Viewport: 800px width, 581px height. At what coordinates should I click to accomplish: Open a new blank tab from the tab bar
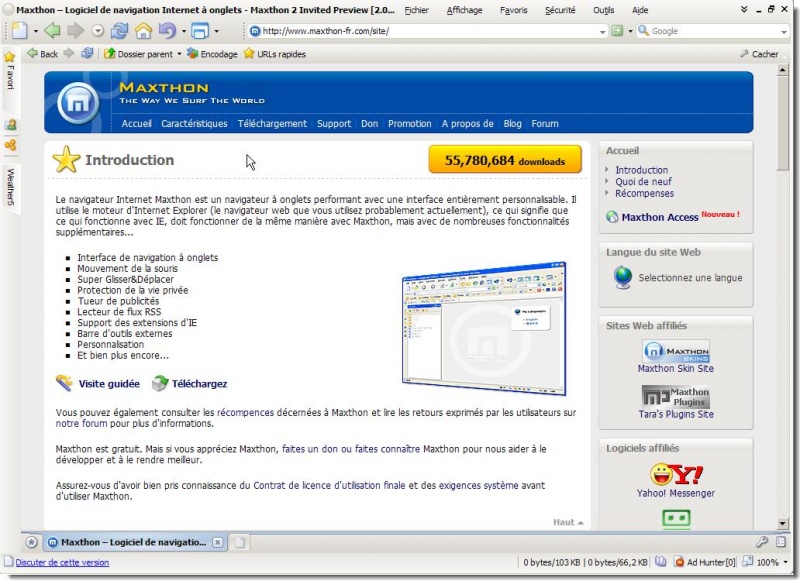(x=239, y=542)
